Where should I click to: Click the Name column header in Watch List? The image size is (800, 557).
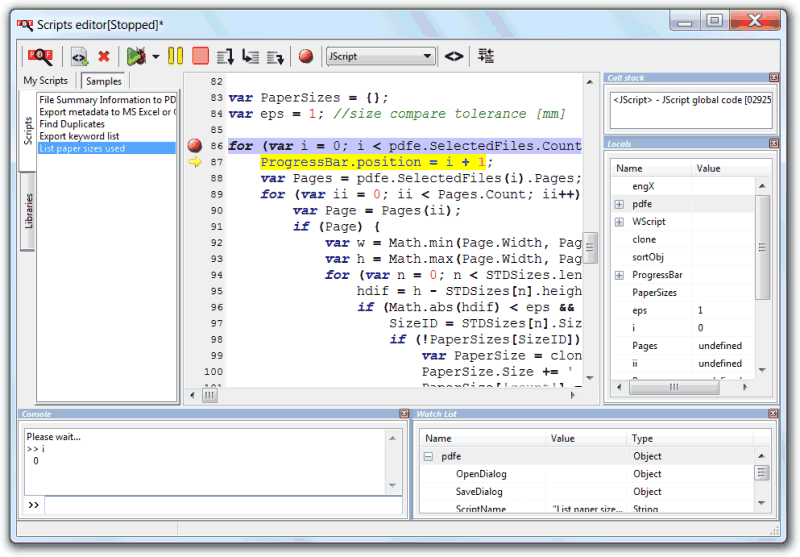(483, 438)
